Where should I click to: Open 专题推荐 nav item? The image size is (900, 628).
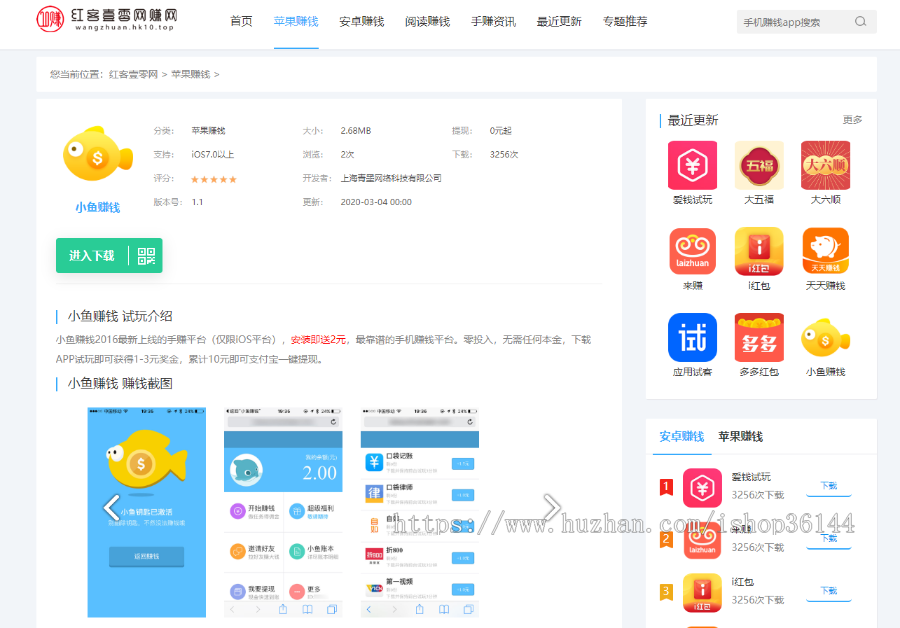[x=625, y=22]
